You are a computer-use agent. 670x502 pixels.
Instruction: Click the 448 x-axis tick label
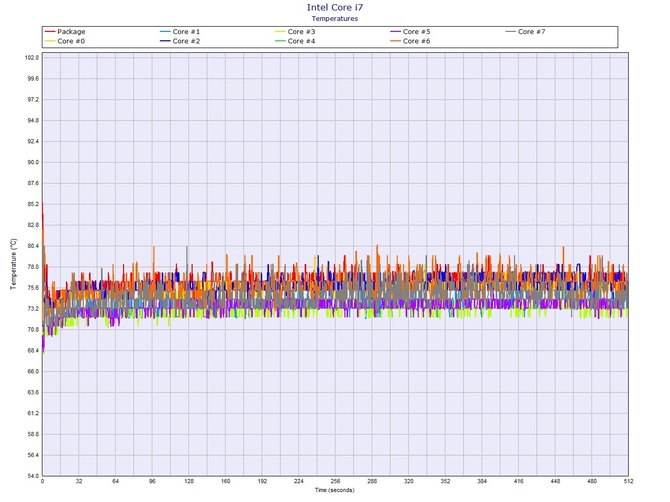555,481
